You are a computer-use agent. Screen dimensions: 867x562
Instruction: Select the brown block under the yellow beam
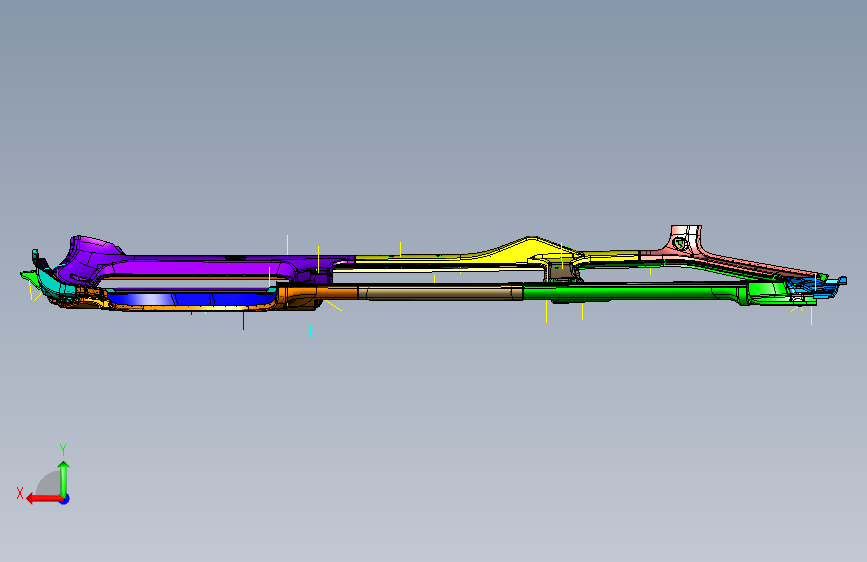click(562, 272)
